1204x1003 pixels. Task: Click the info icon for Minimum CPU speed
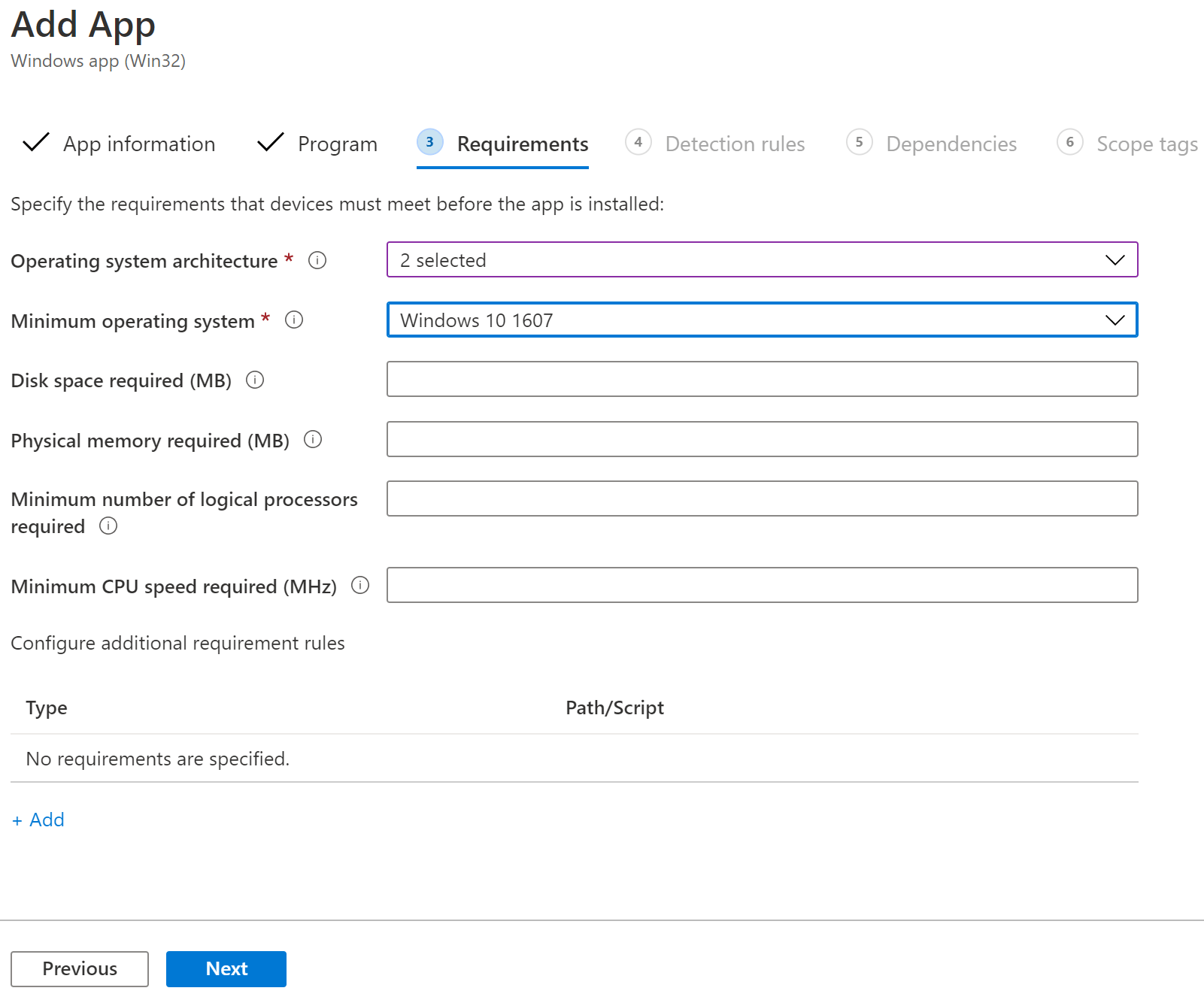[x=361, y=586]
